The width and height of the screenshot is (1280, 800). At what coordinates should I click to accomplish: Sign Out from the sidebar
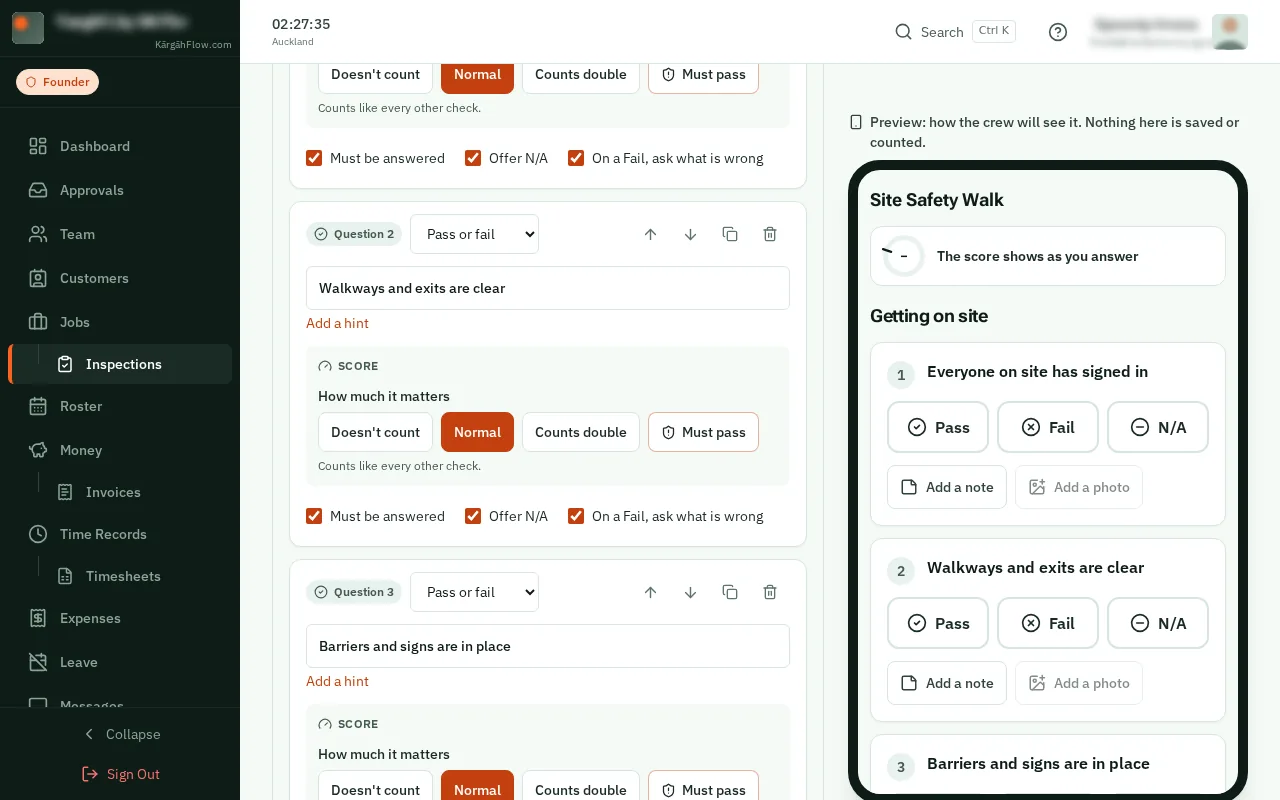120,774
